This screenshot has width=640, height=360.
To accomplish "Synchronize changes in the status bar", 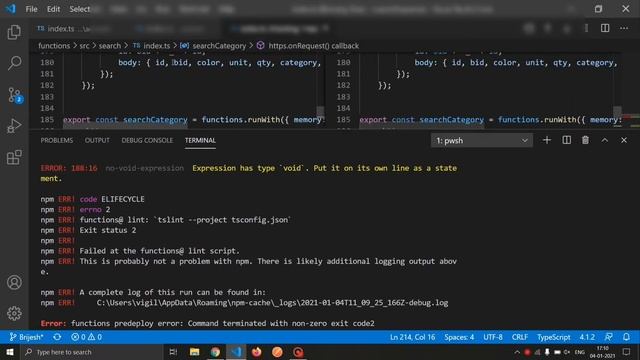I will pos(57,337).
